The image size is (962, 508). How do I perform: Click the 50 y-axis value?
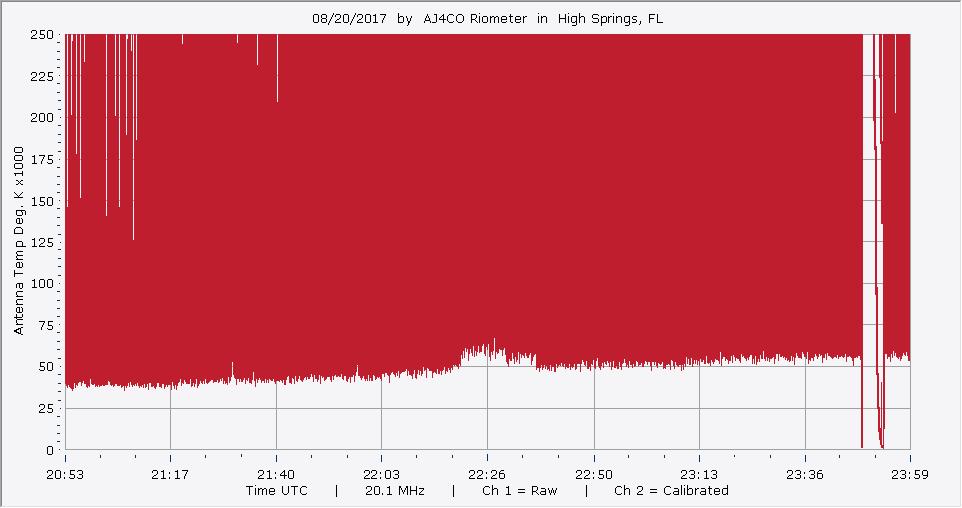point(46,367)
